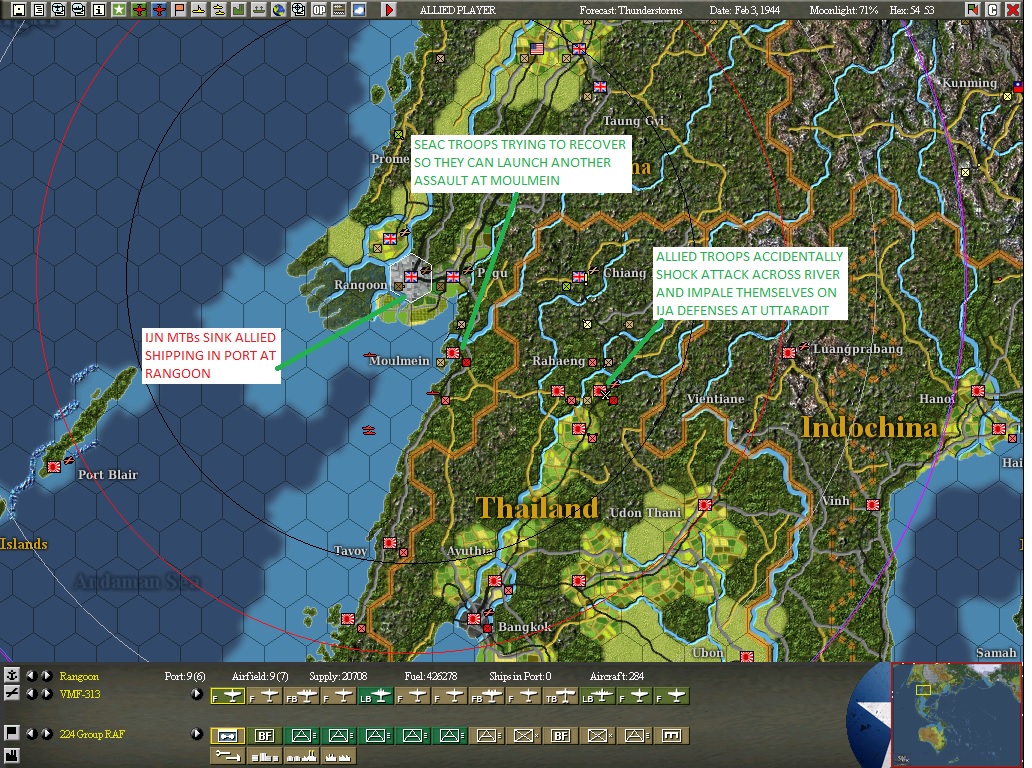This screenshot has width=1032, height=768.
Task: Select the TB torpedo bomber unit icon
Action: (561, 696)
